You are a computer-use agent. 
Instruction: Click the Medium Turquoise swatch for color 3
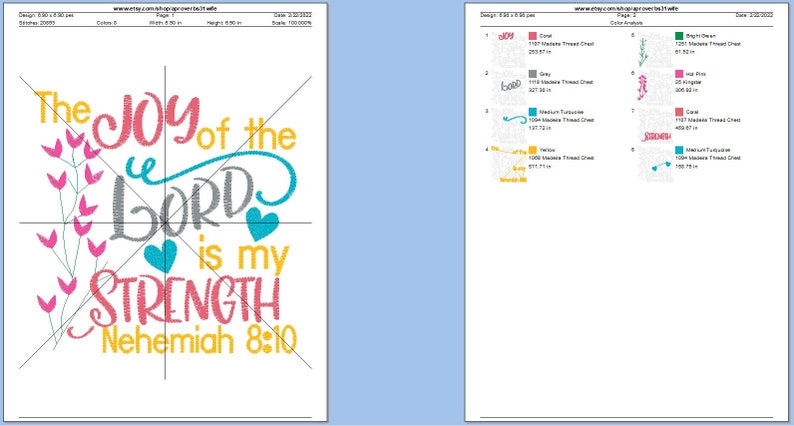[x=533, y=112]
